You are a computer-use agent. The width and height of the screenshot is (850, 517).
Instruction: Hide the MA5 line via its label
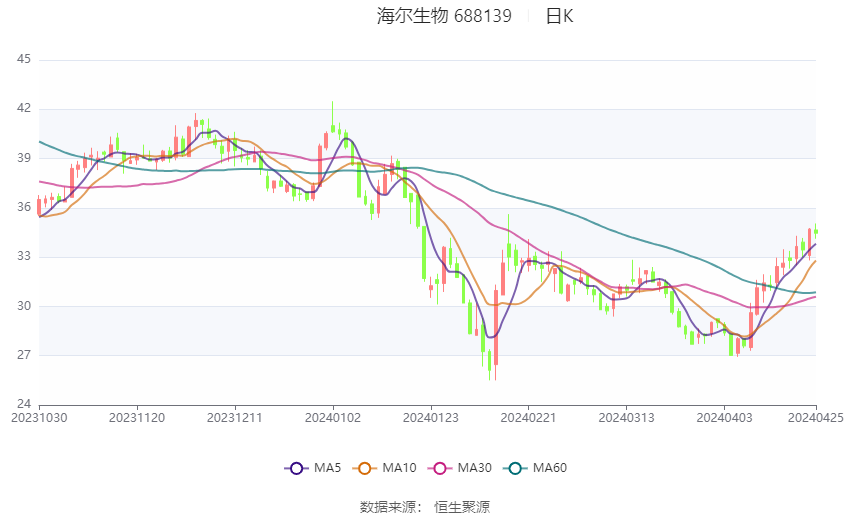[x=327, y=468]
